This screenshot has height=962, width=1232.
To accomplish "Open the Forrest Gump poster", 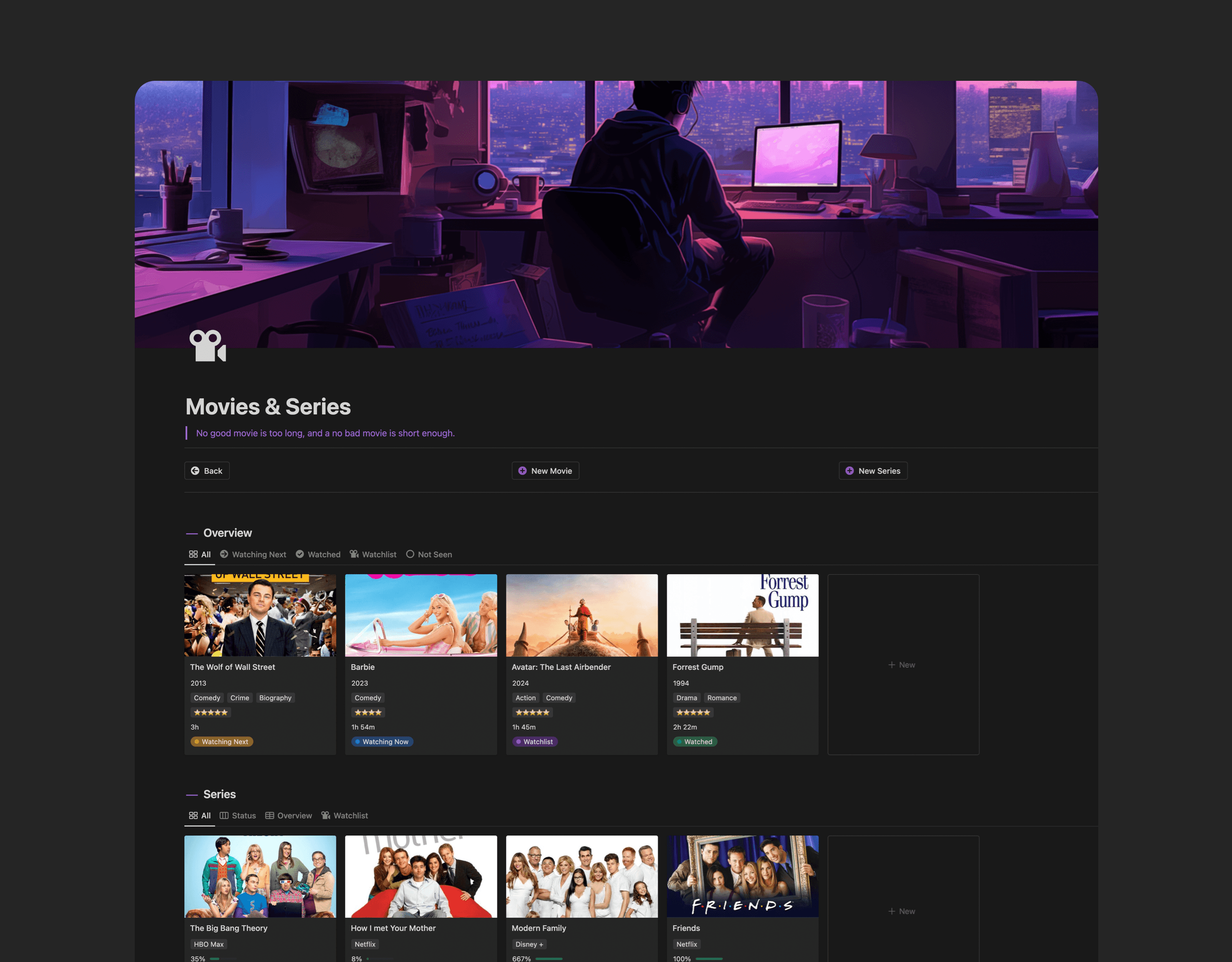I will coord(743,615).
